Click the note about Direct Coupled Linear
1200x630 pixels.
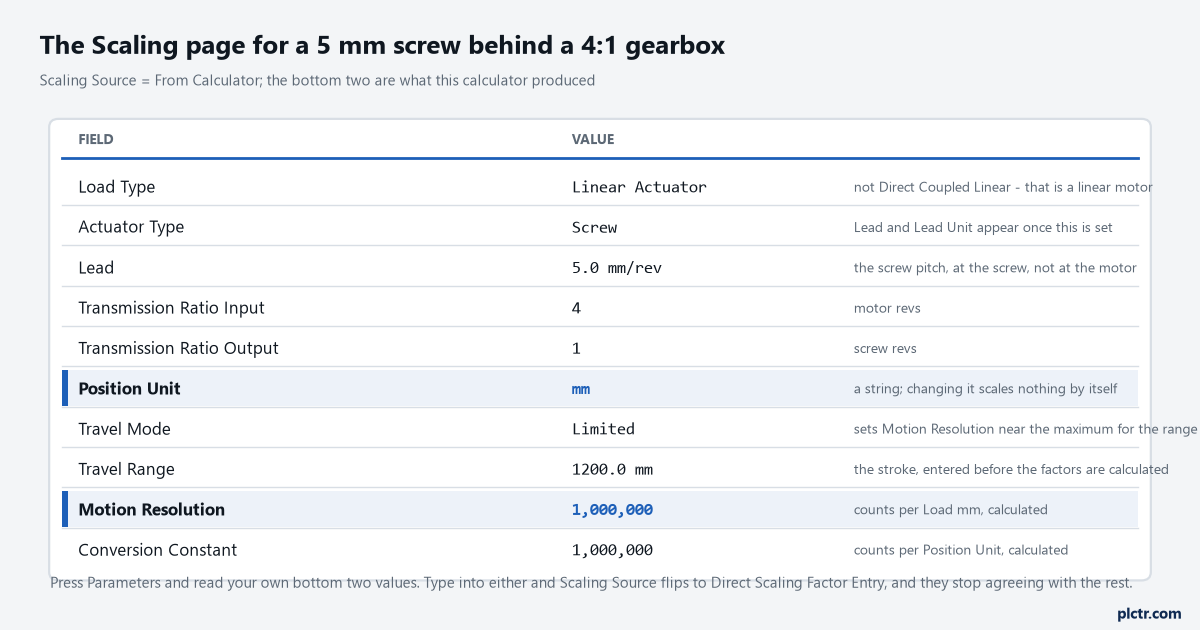click(x=1003, y=187)
